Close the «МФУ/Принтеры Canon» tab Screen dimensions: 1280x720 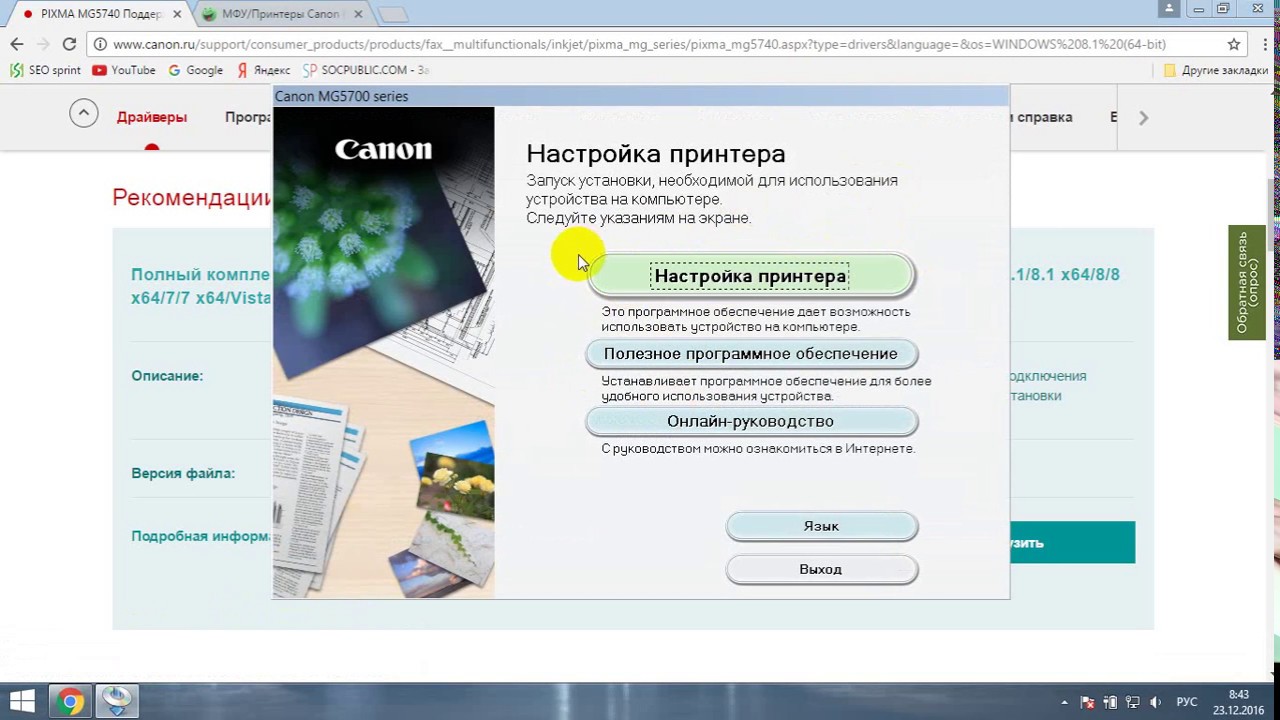pos(357,14)
